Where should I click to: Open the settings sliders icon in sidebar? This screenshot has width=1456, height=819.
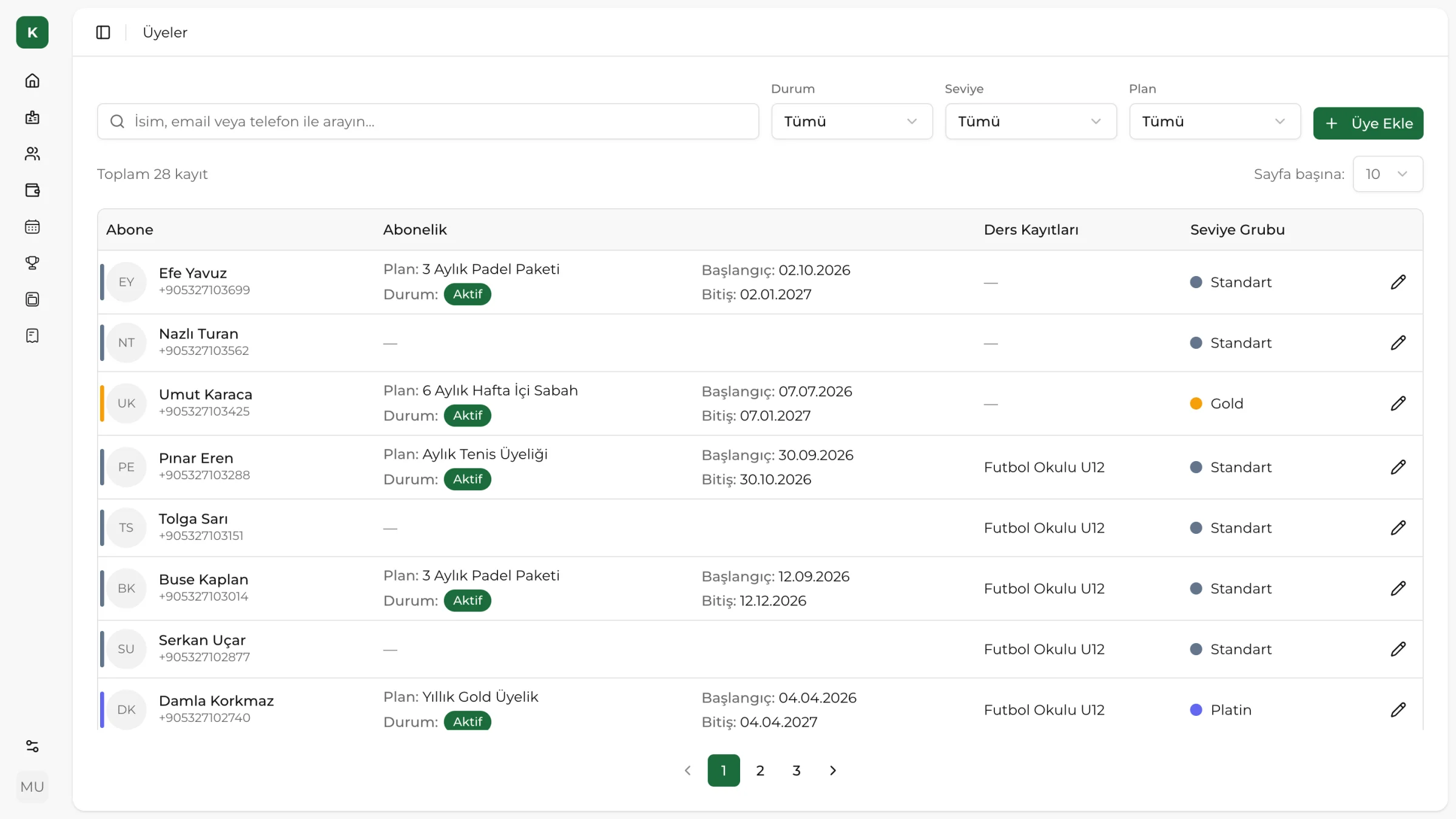32,746
